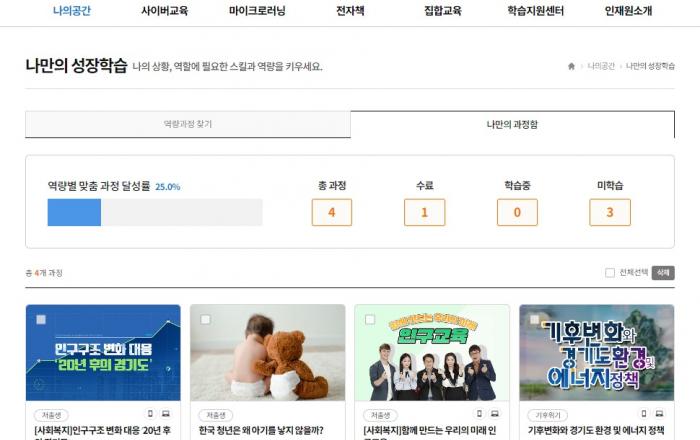Screen dimensions: 700x440
Task: Click the 달성률 progress bar
Action: click(155, 212)
